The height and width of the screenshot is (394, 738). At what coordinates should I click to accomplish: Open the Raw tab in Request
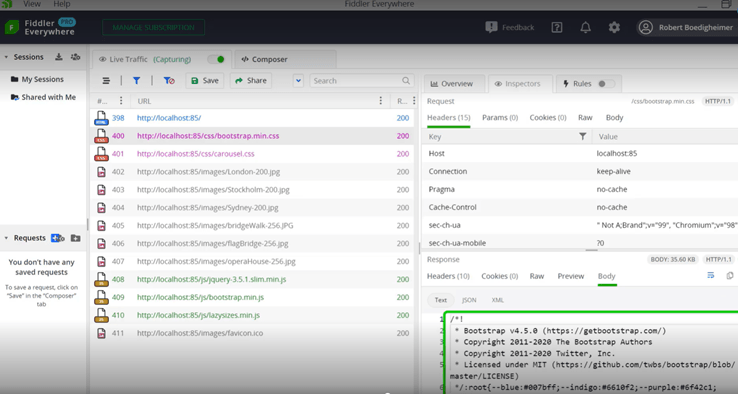pos(585,118)
